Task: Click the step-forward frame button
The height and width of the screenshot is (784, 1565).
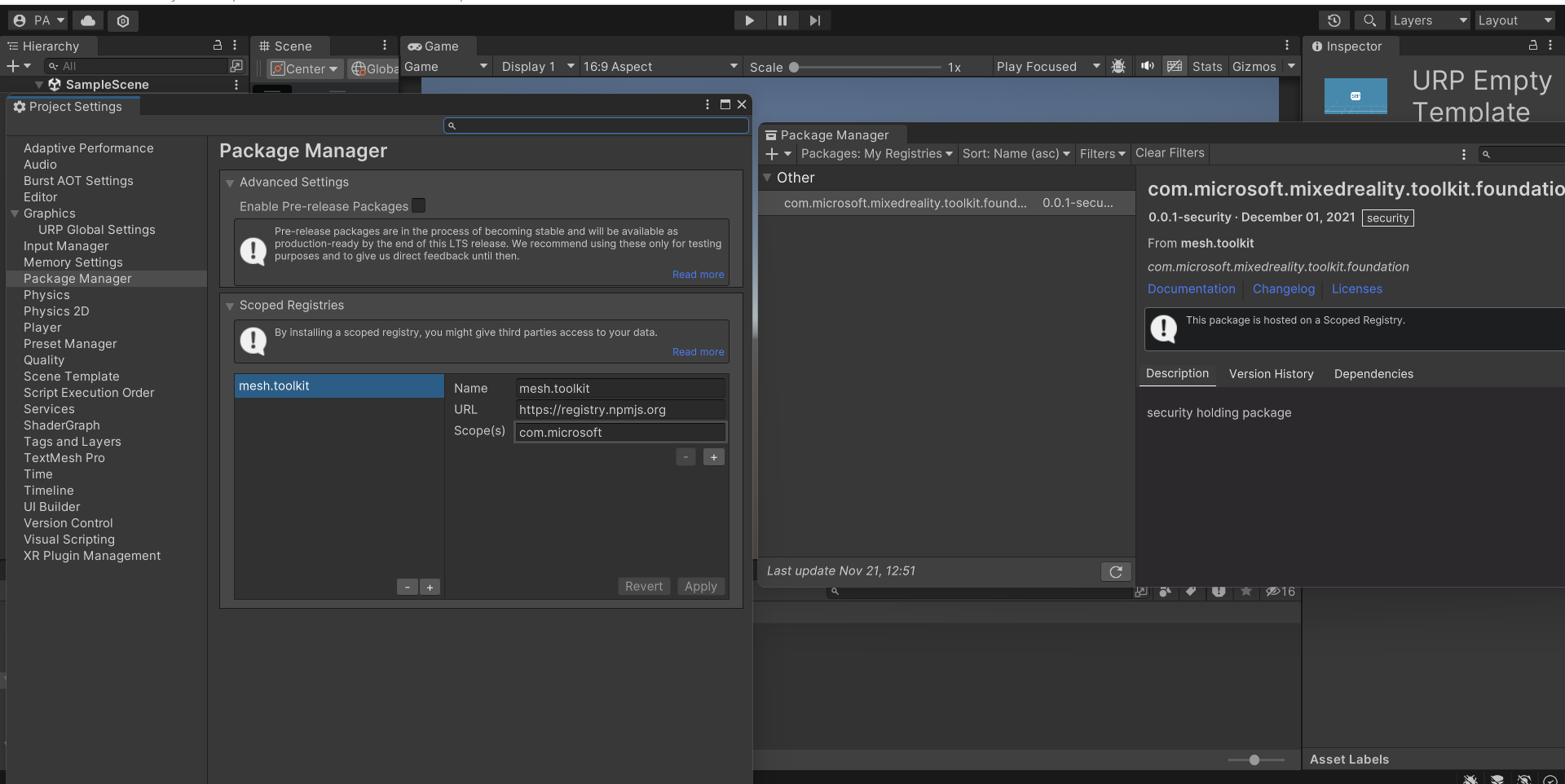Action: click(x=814, y=20)
